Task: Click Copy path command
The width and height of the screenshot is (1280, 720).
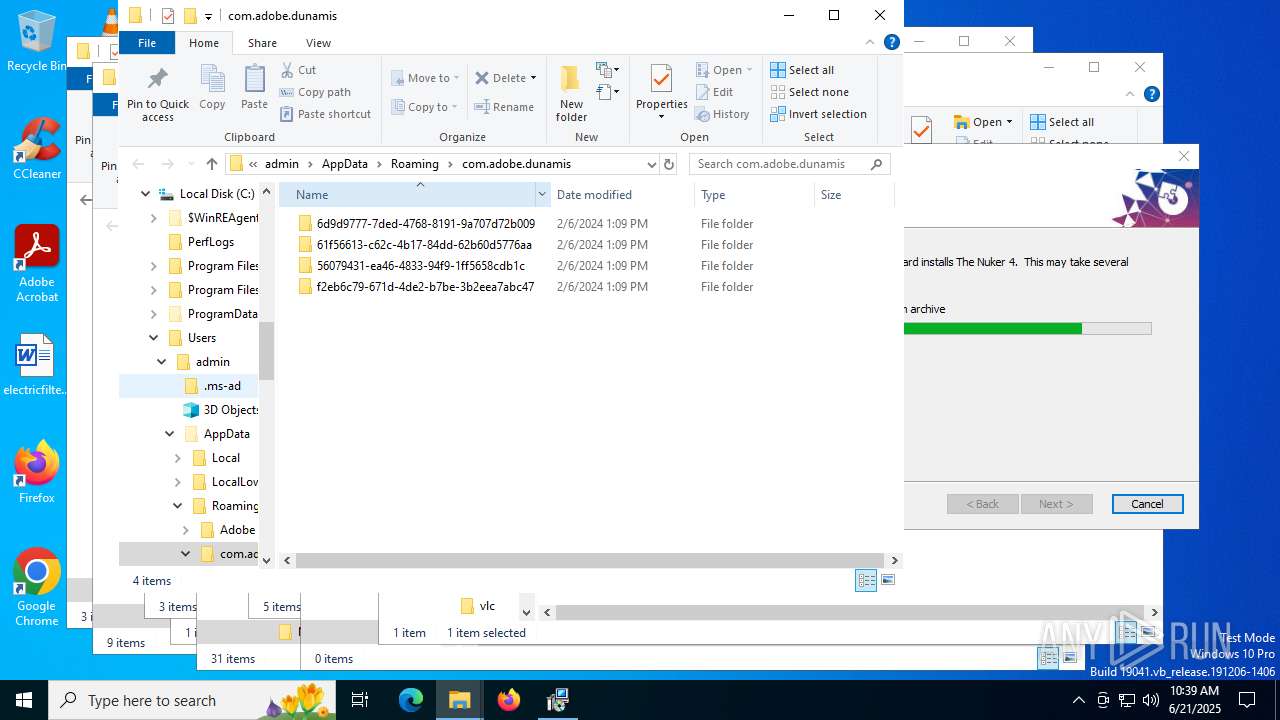Action: [x=315, y=92]
